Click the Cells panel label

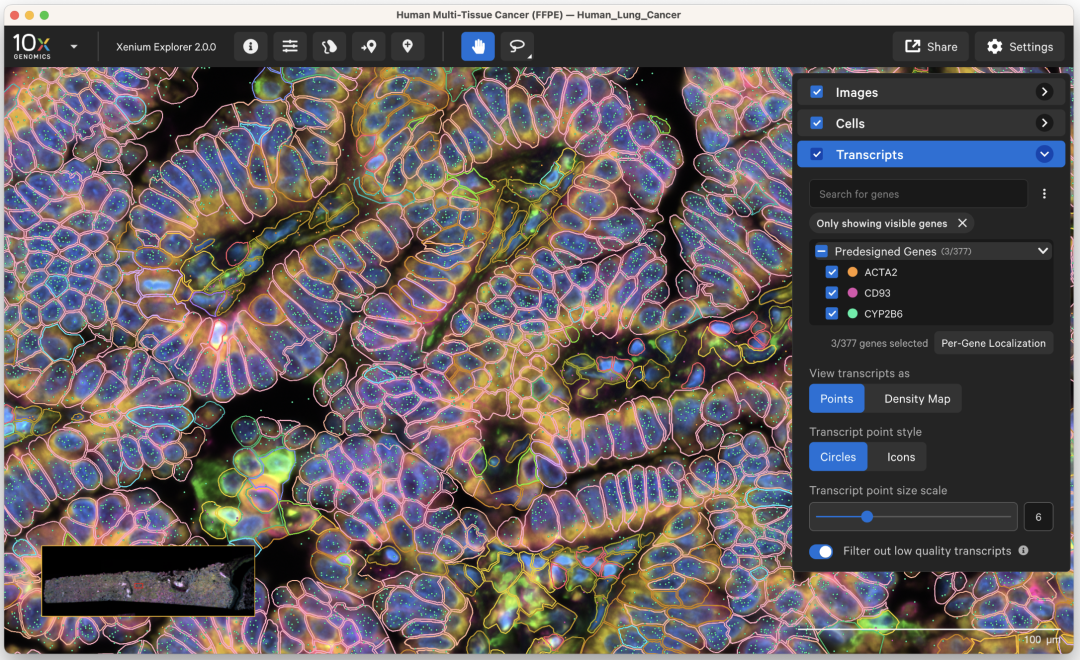[850, 123]
